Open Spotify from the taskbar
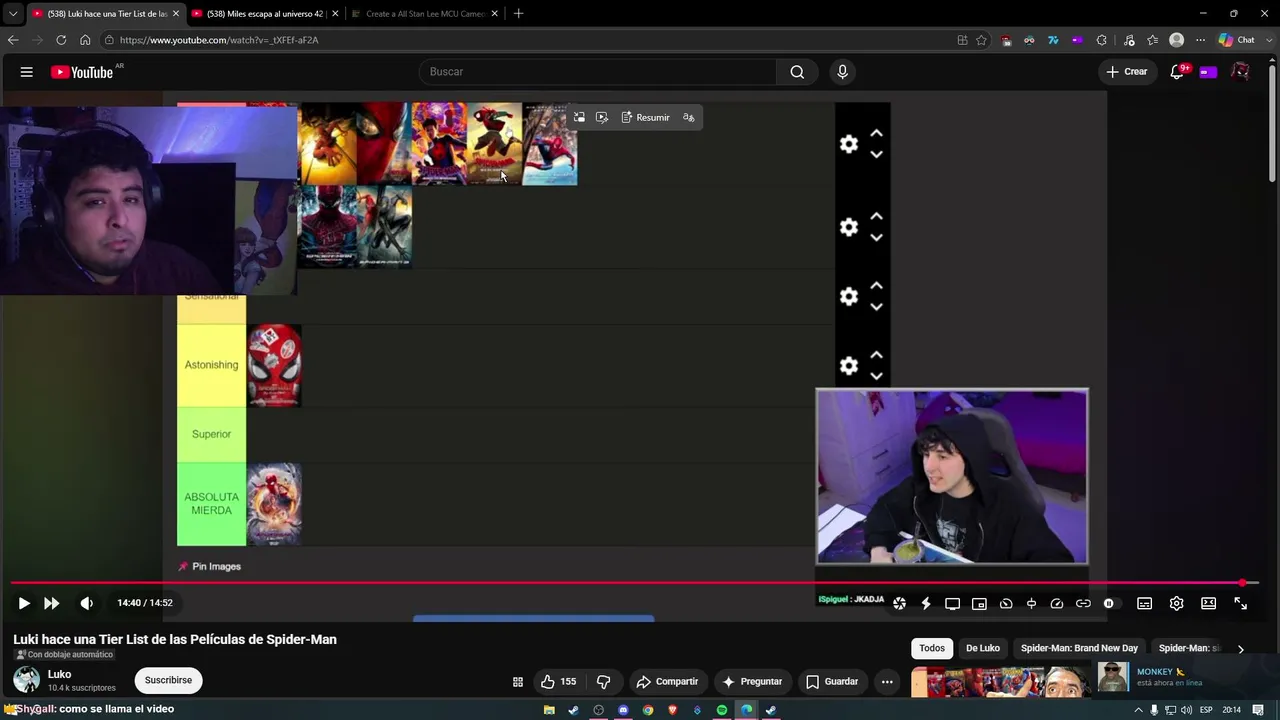This screenshot has height=720, width=1280. click(x=722, y=710)
